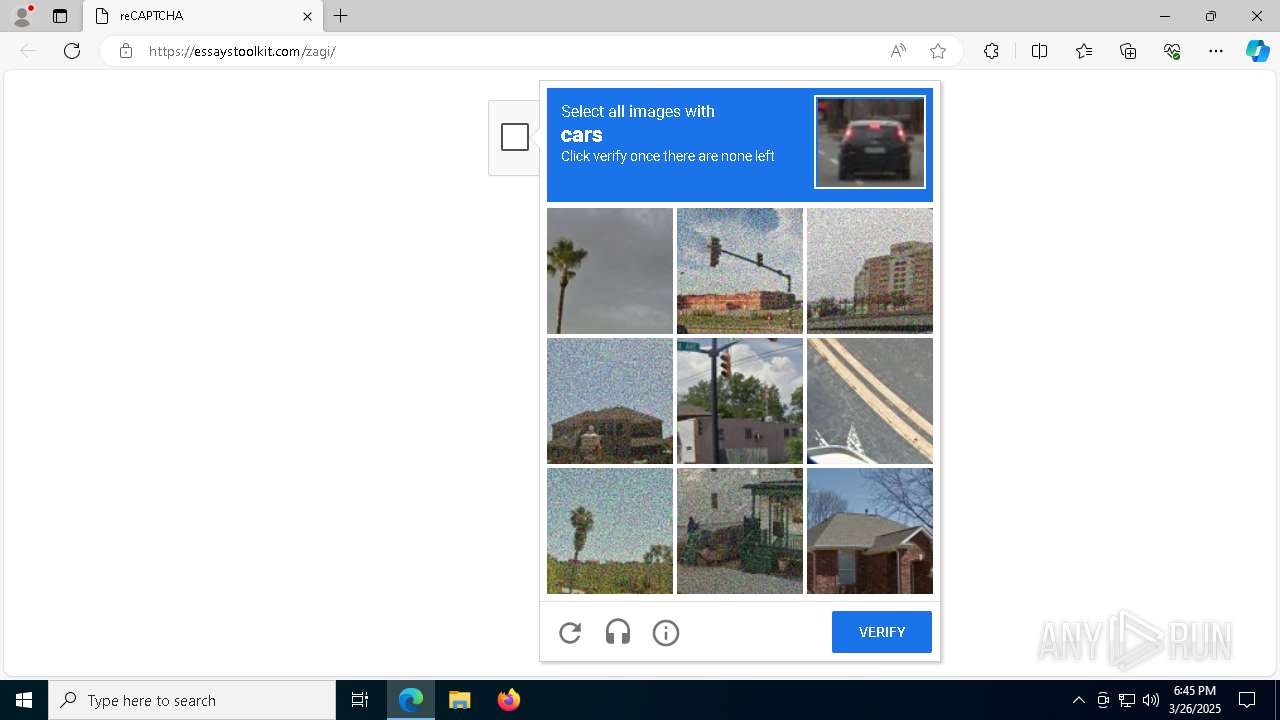Open the Extensions puzzle icon

click(991, 51)
